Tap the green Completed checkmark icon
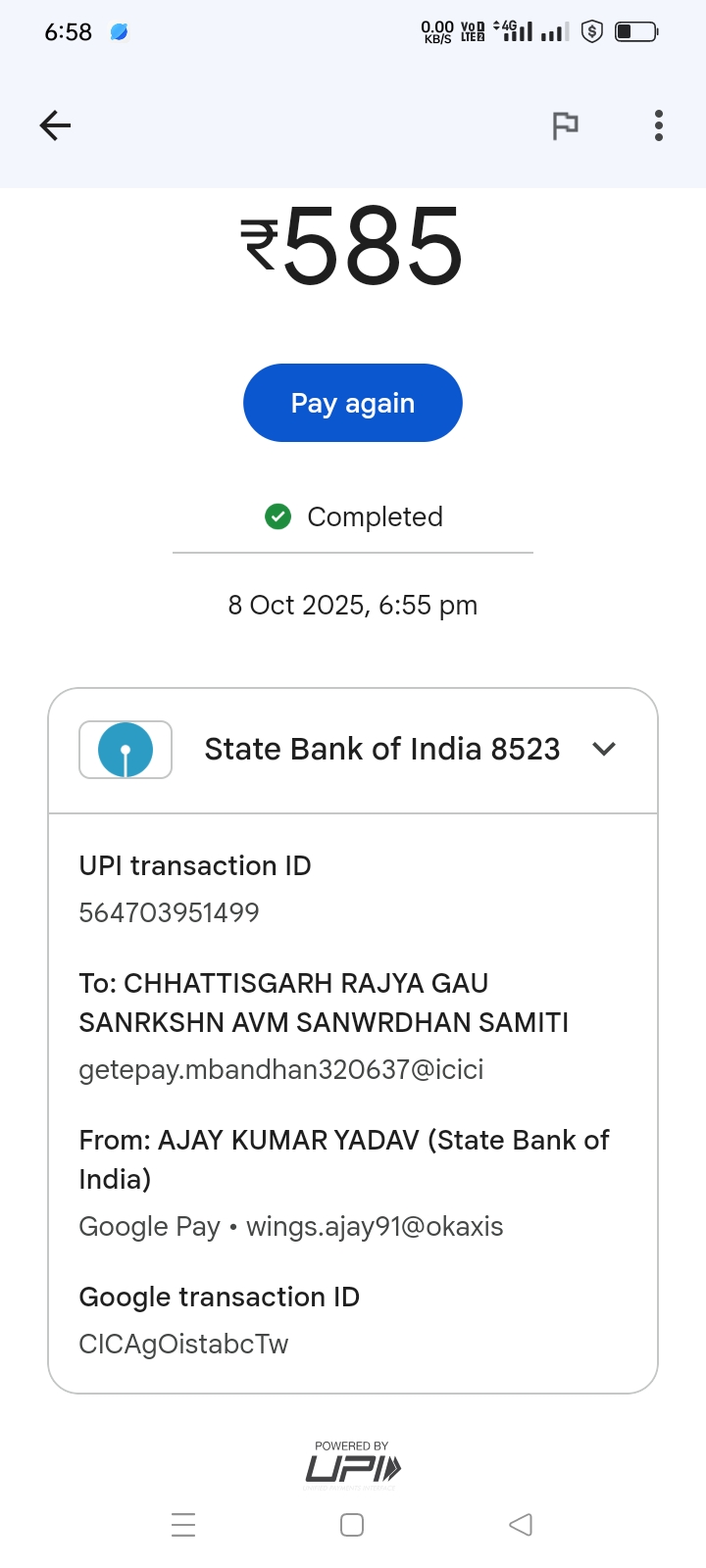 pos(278,516)
